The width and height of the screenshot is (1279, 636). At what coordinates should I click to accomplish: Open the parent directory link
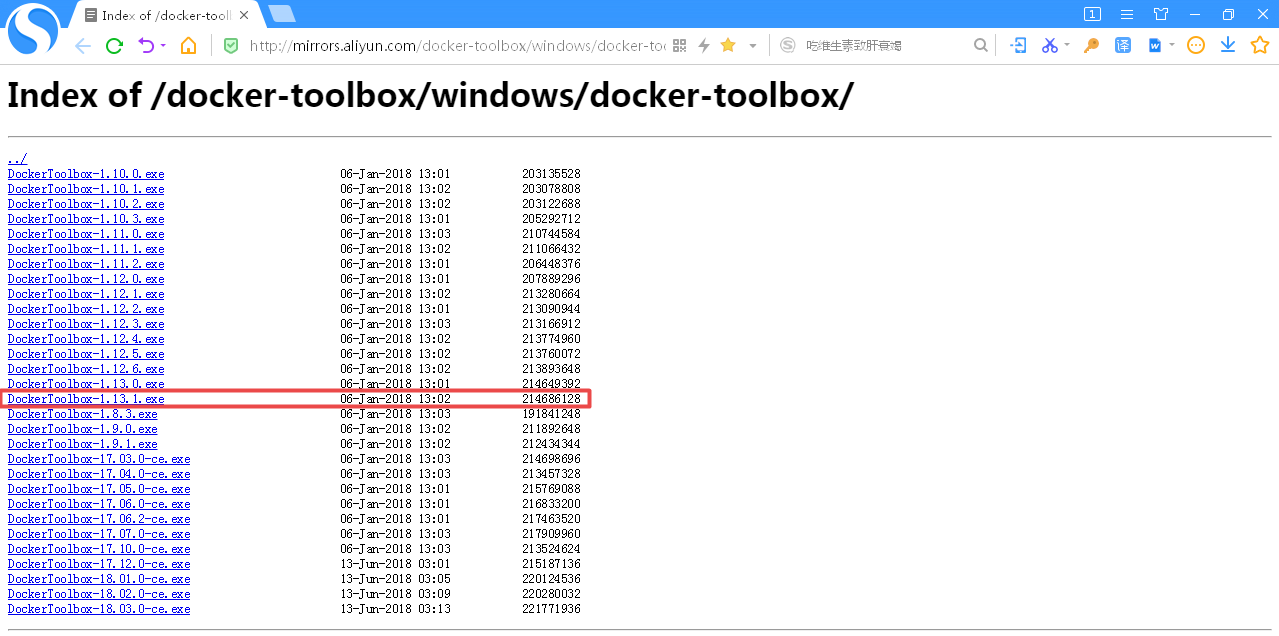click(x=17, y=158)
